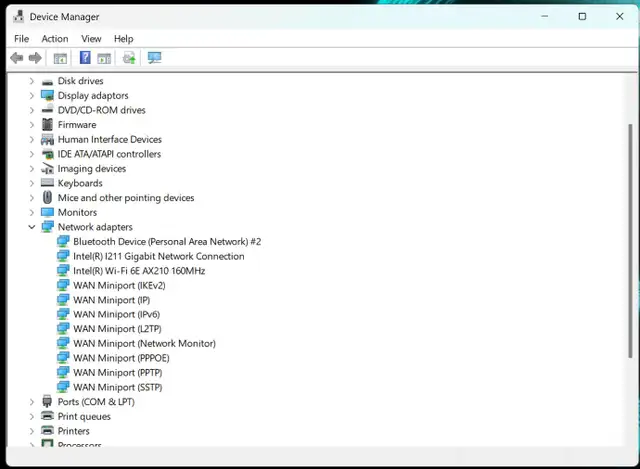Toggle the console tree toolbar icon
This screenshot has width=640, height=469.
(x=60, y=58)
